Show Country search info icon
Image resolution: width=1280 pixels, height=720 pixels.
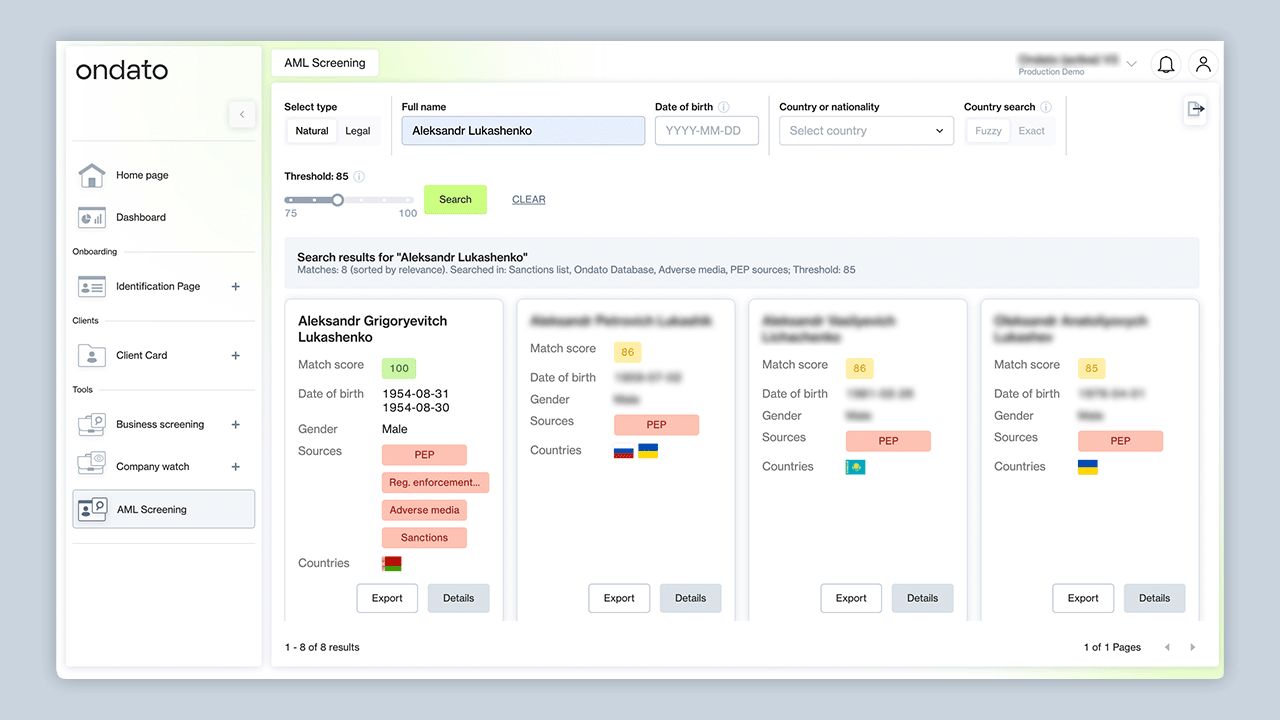click(x=1046, y=107)
